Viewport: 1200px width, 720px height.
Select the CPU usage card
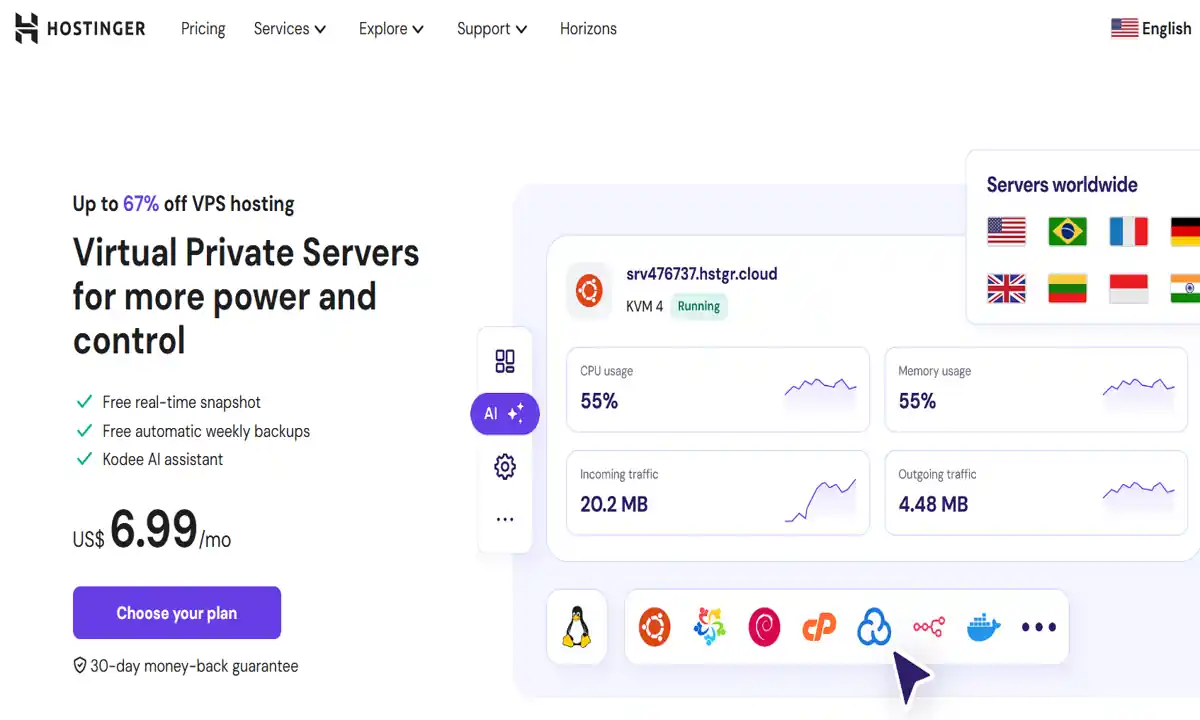tap(718, 390)
